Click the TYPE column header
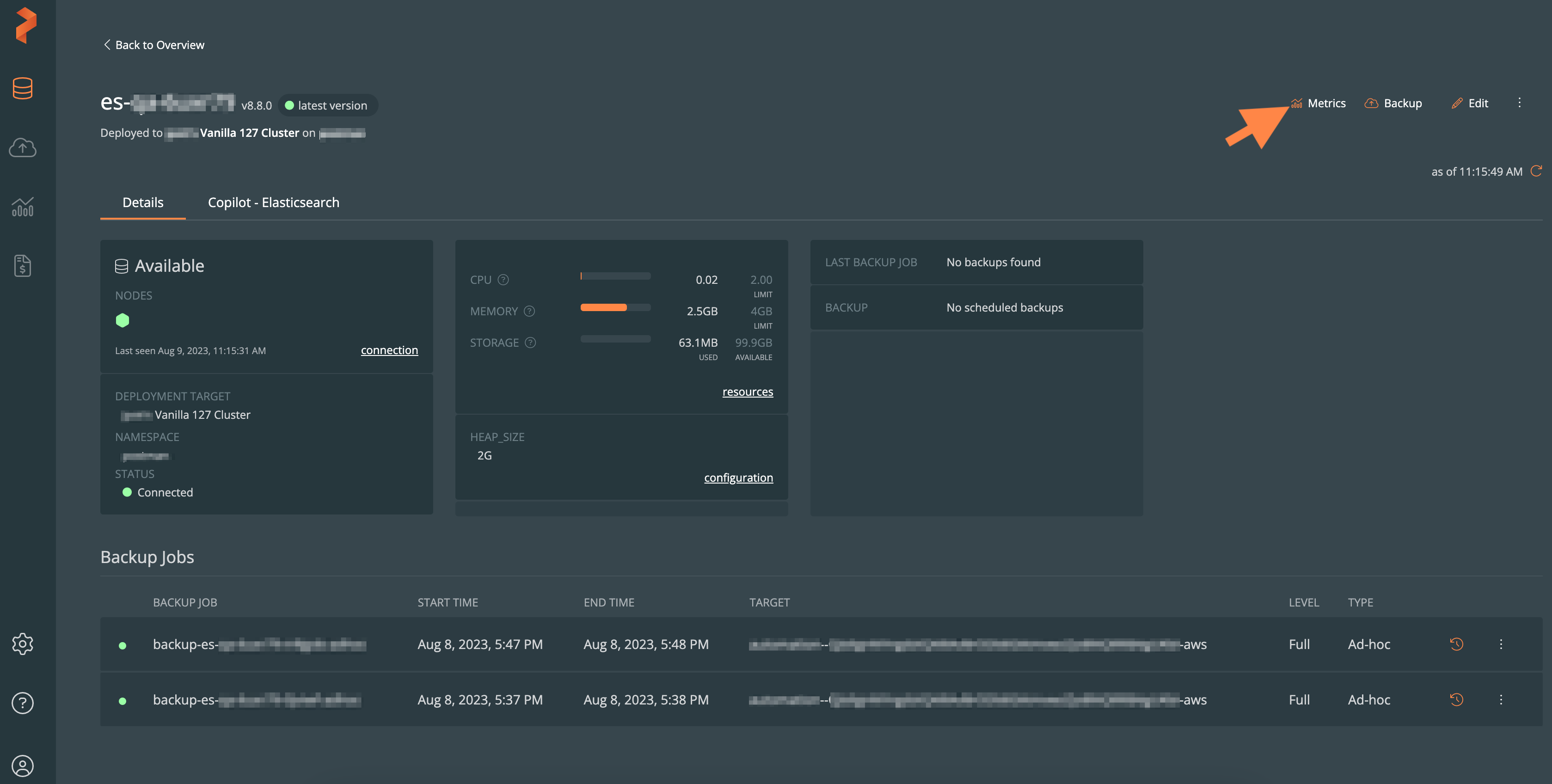 point(1361,602)
